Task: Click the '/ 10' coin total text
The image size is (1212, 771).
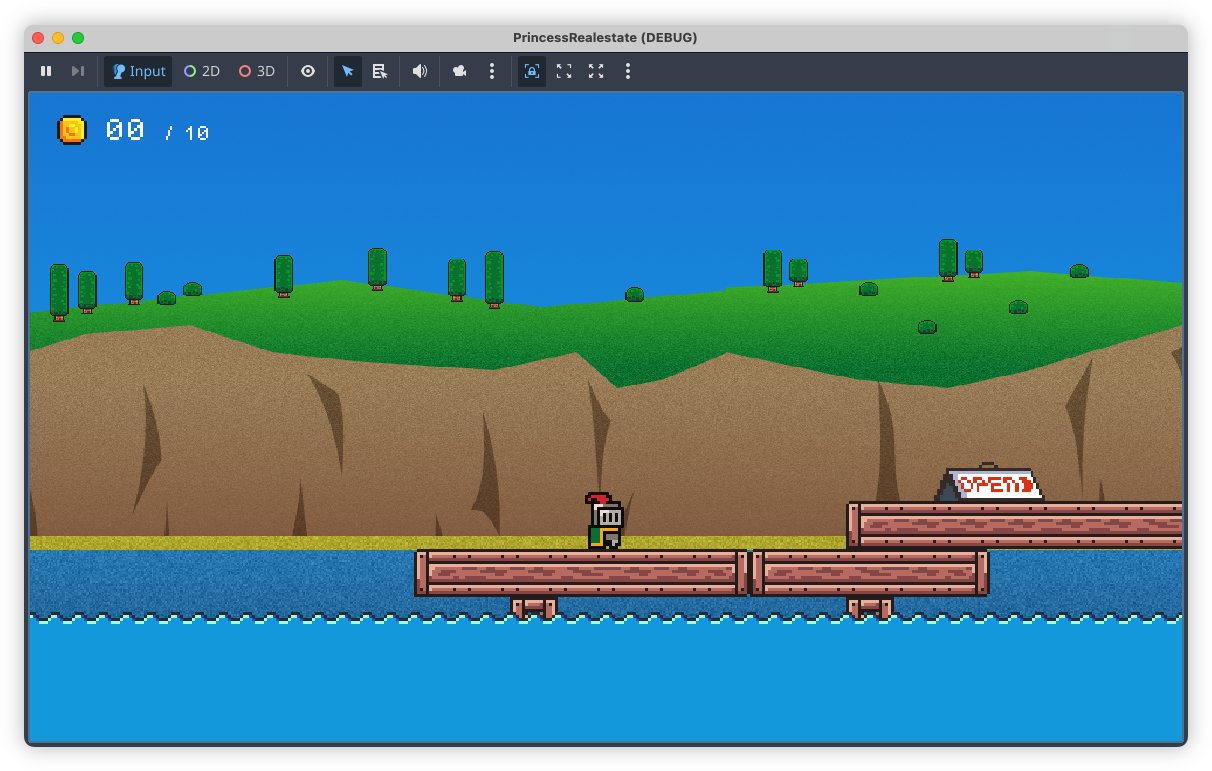Action: (x=187, y=133)
